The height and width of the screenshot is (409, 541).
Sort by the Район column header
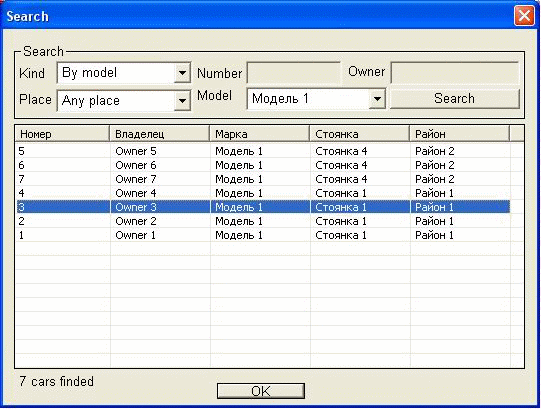pyautogui.click(x=460, y=134)
